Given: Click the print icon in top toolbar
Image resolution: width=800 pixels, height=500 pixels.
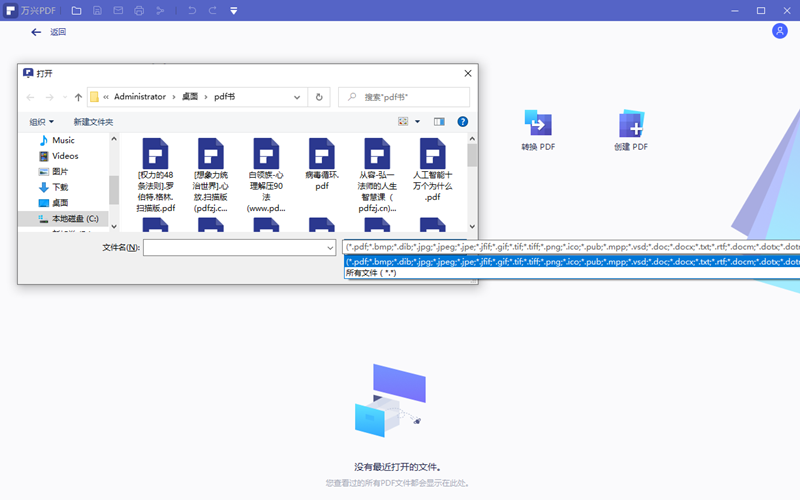Looking at the screenshot, I should click(139, 11).
